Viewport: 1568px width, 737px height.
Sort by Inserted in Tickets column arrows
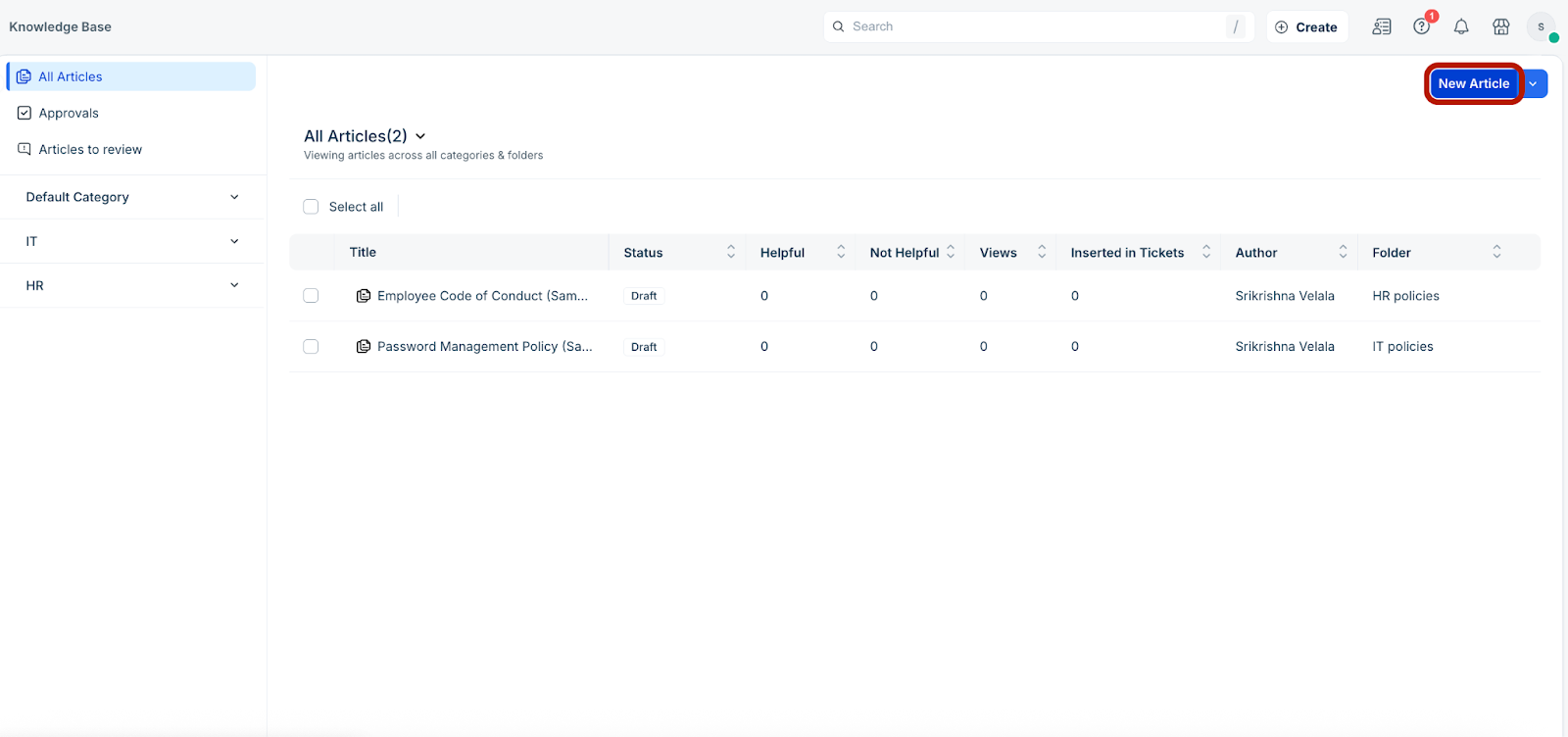click(x=1206, y=252)
